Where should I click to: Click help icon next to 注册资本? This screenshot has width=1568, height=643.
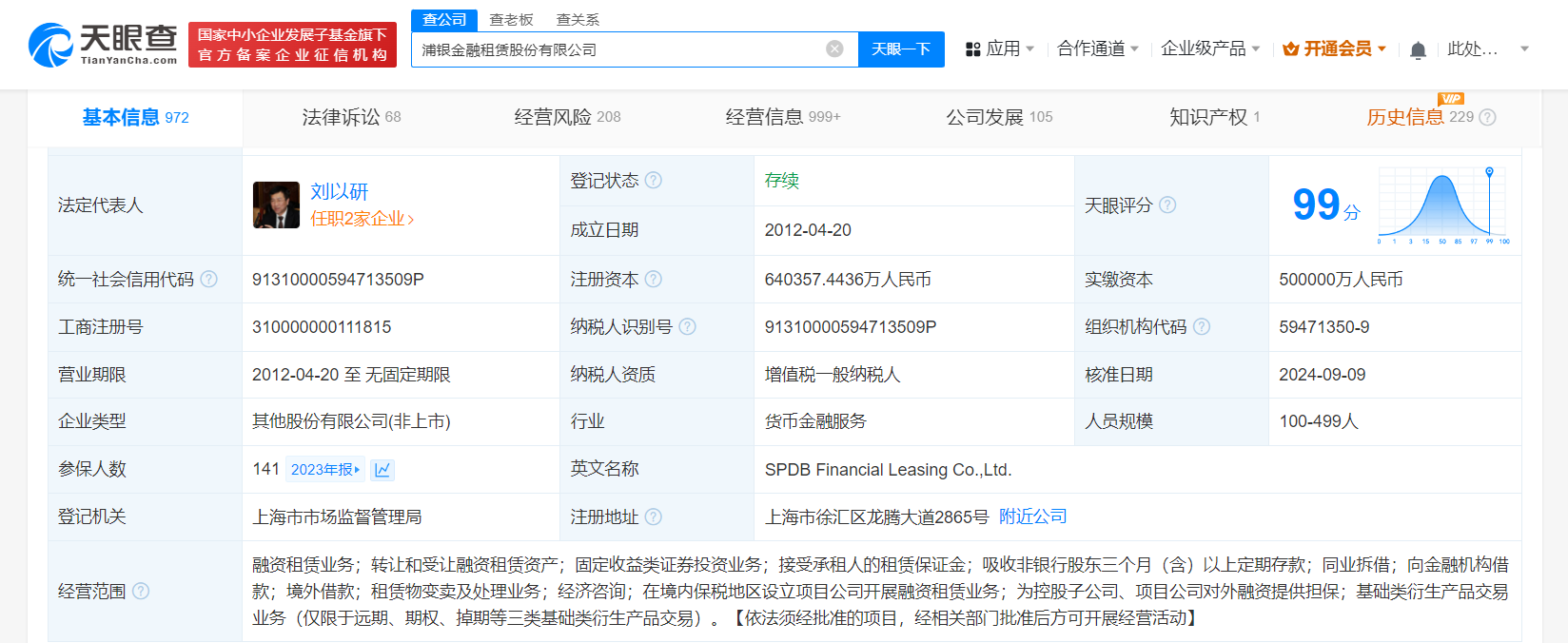coord(654,280)
